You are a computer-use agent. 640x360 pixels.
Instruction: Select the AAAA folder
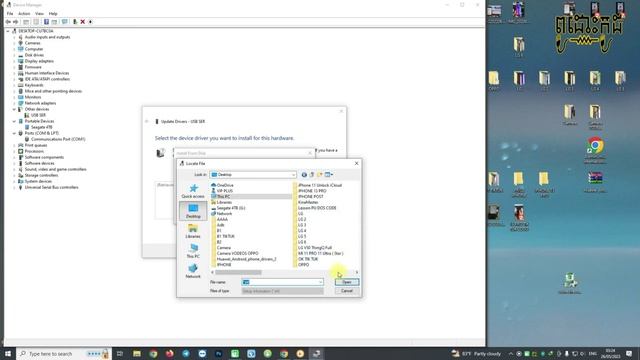coord(220,219)
